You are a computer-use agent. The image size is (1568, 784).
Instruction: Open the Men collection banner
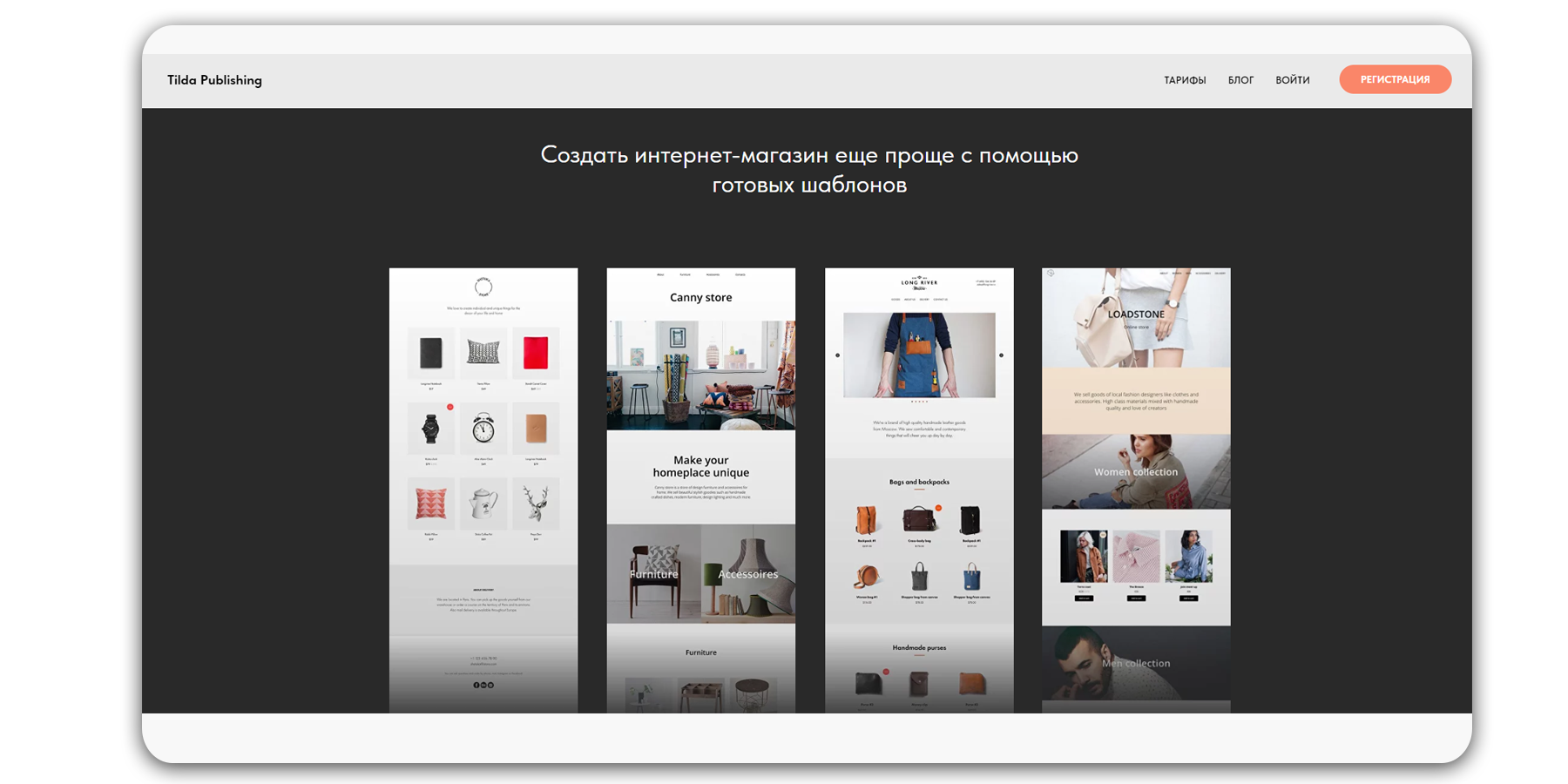coord(1136,663)
